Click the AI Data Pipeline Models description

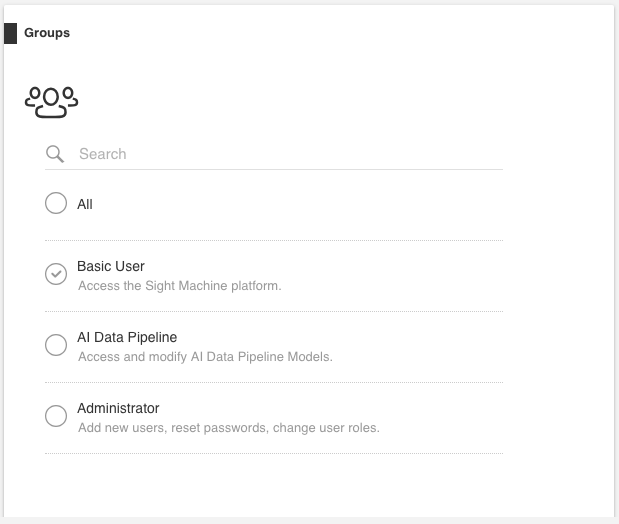click(205, 357)
